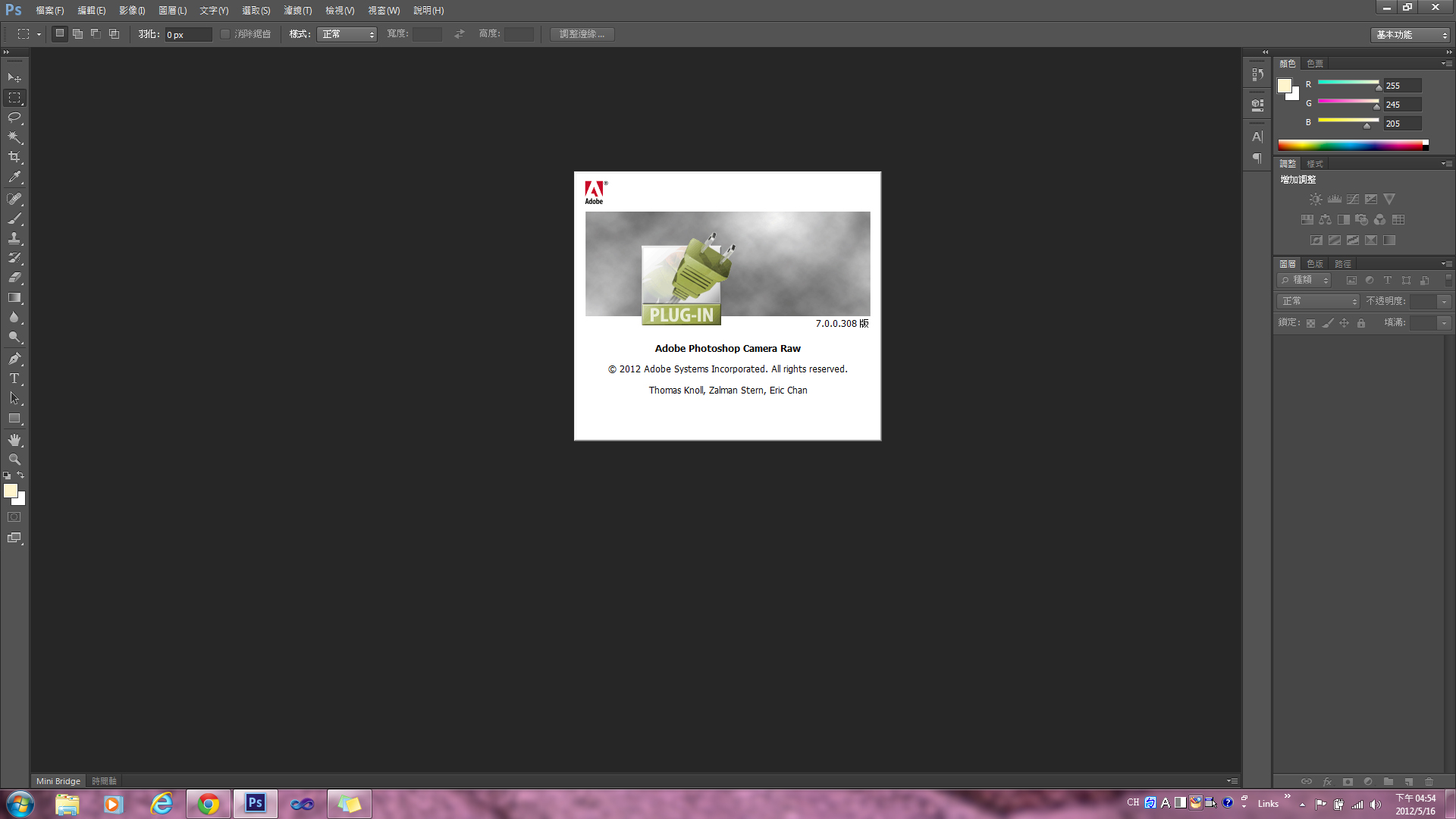
Task: Add a Photo Filter adjustment
Action: (x=1361, y=220)
